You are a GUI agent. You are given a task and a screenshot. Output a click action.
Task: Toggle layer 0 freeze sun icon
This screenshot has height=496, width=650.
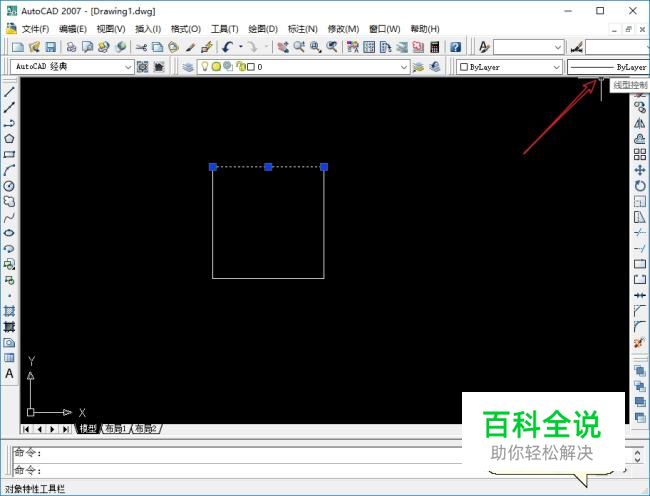pos(216,66)
